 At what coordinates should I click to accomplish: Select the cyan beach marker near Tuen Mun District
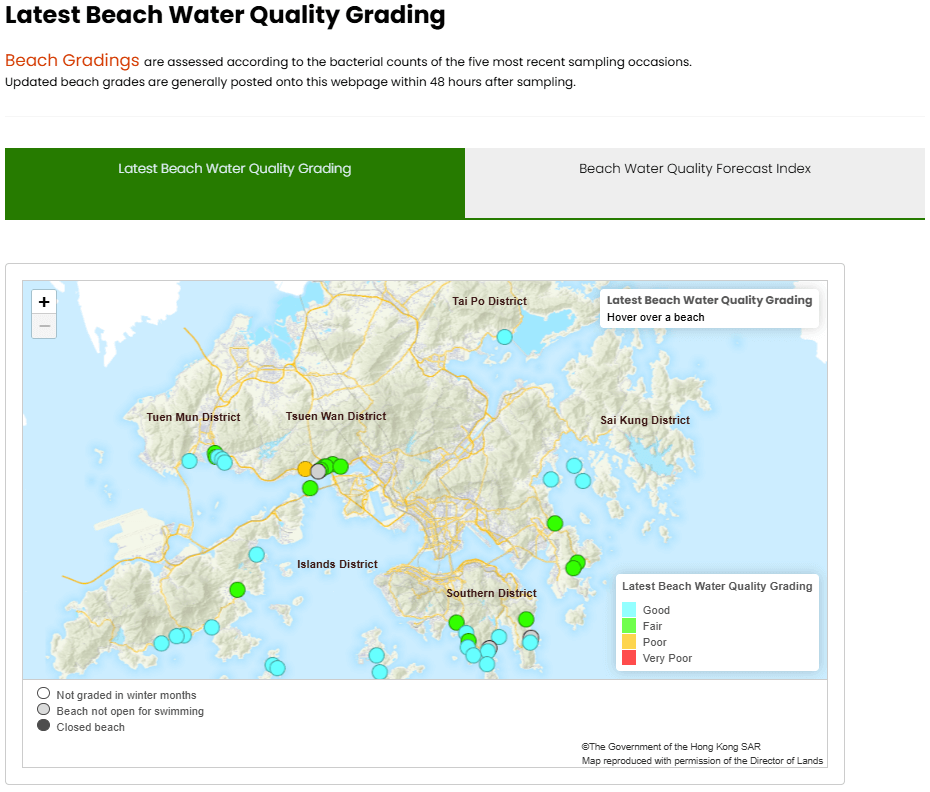tap(188, 461)
